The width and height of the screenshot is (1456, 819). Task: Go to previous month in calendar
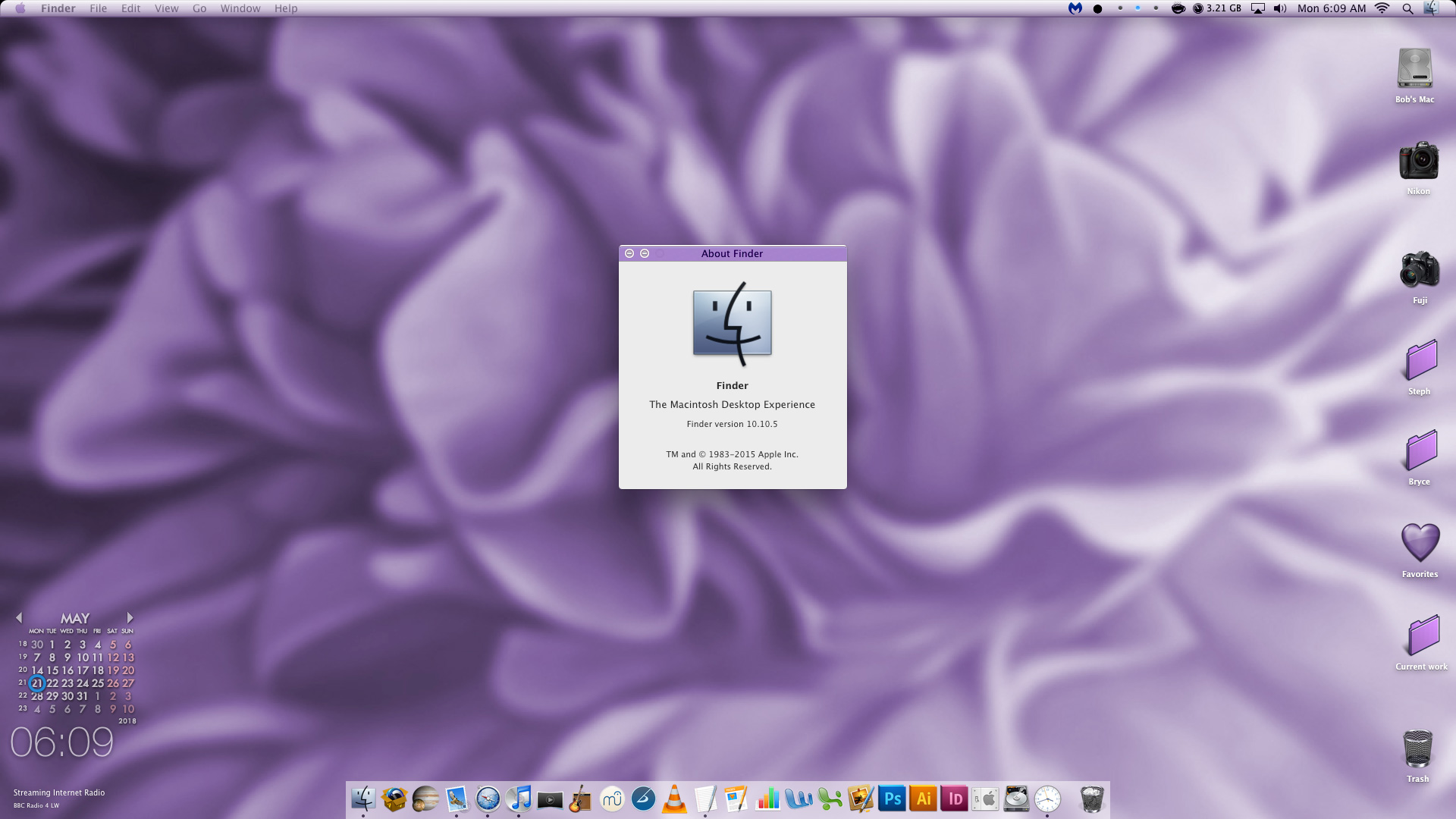19,618
